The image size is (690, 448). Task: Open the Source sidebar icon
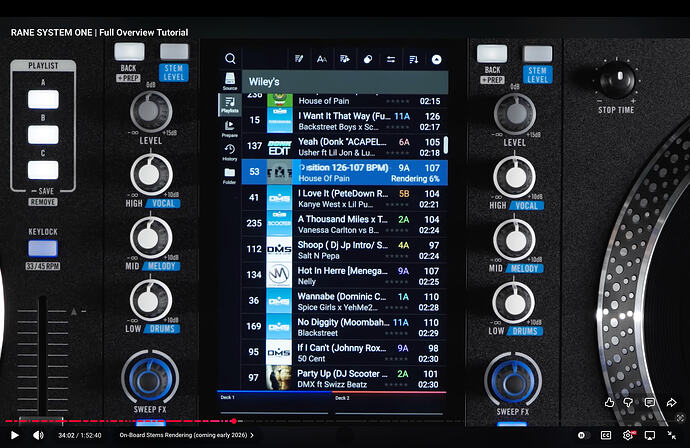tap(230, 81)
